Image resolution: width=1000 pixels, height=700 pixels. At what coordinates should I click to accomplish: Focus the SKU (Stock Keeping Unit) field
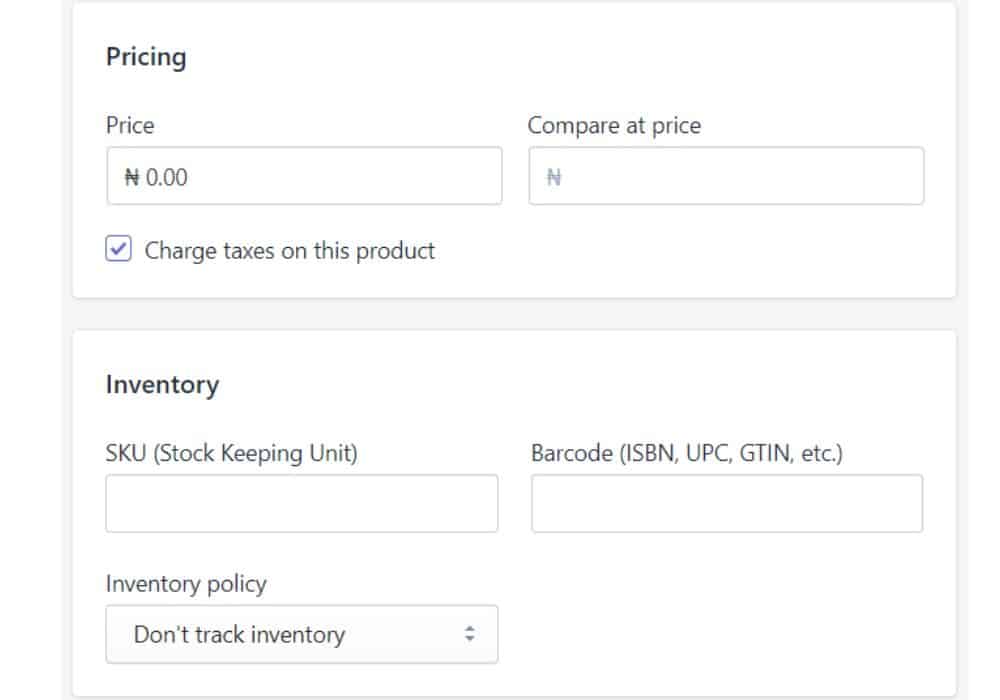point(301,503)
